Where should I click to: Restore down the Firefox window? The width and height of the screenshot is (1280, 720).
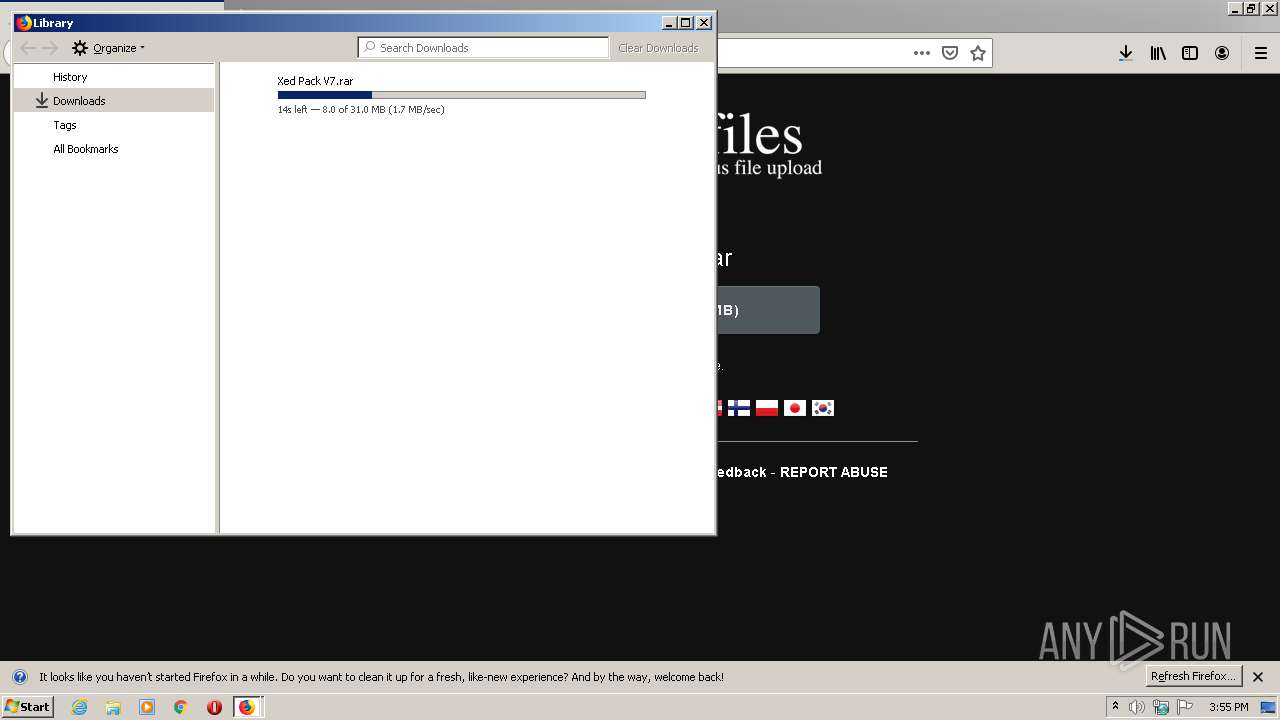pyautogui.click(x=1251, y=8)
